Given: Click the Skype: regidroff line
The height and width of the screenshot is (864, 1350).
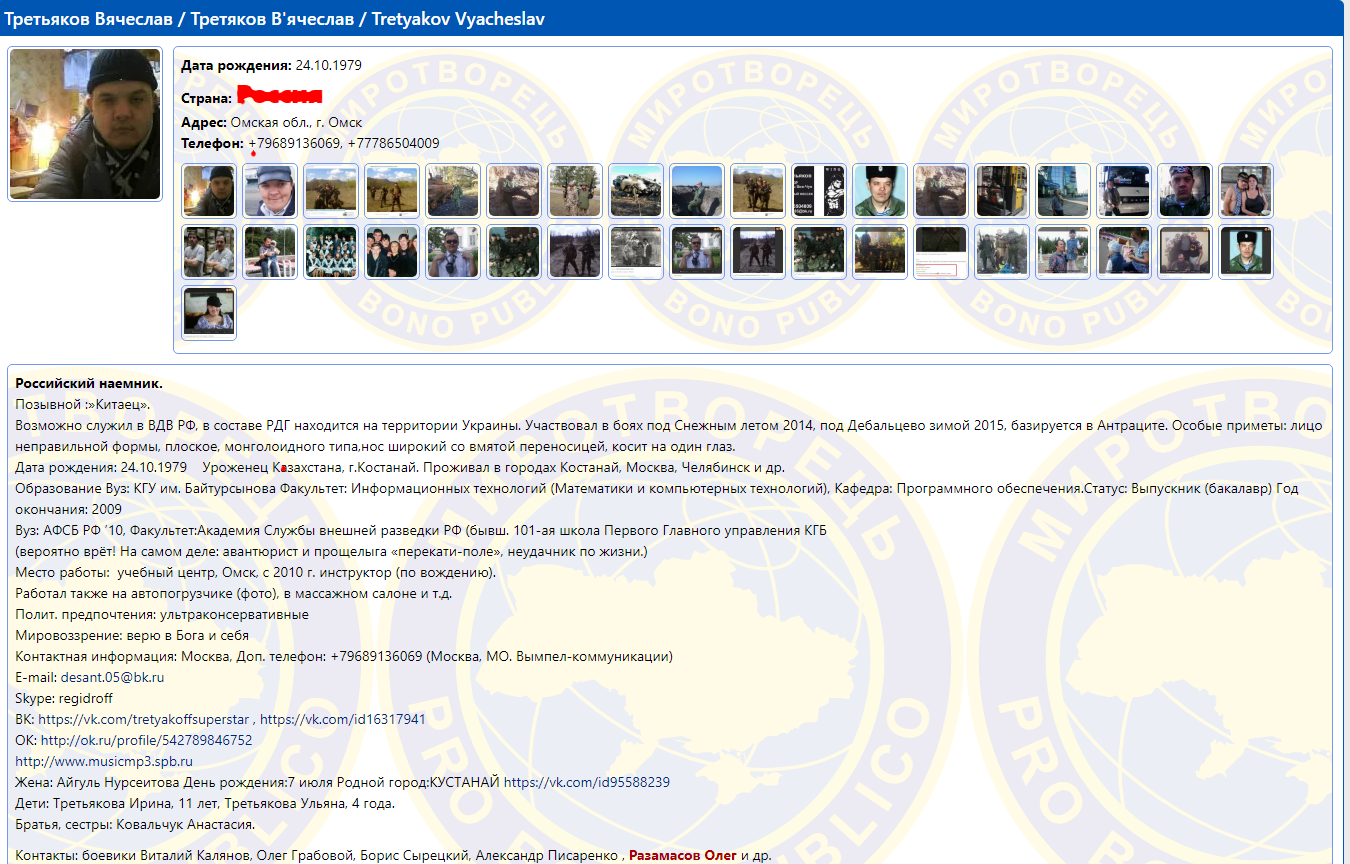Looking at the screenshot, I should pyautogui.click(x=63, y=698).
